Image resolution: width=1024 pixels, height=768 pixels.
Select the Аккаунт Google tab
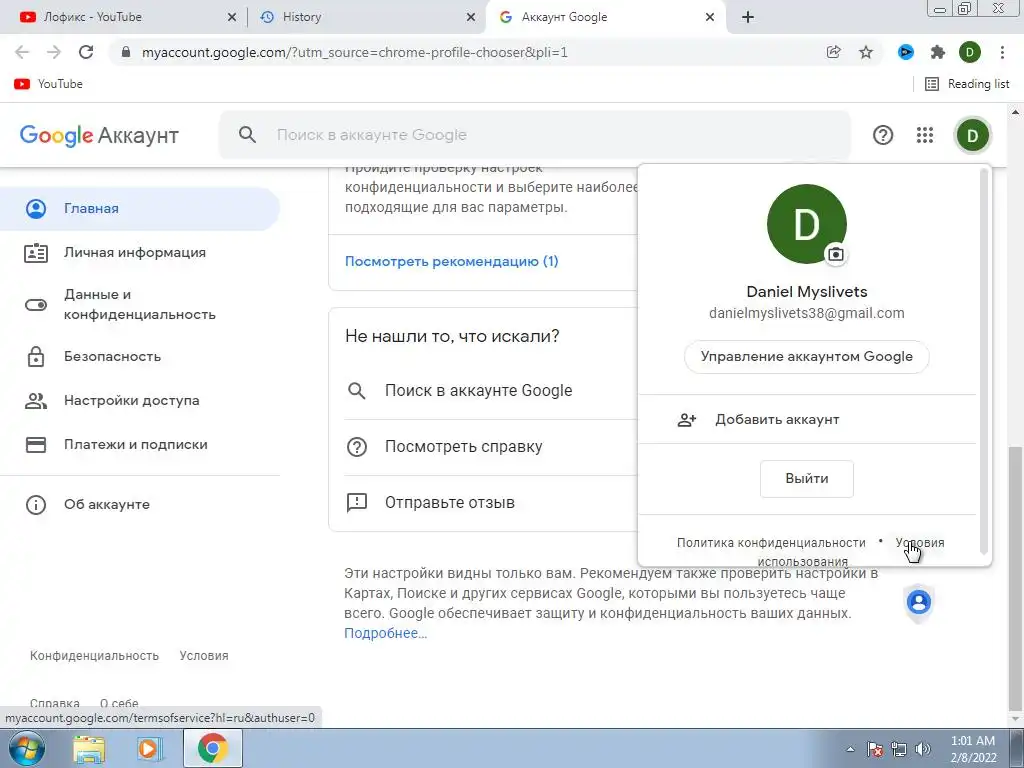(x=604, y=17)
